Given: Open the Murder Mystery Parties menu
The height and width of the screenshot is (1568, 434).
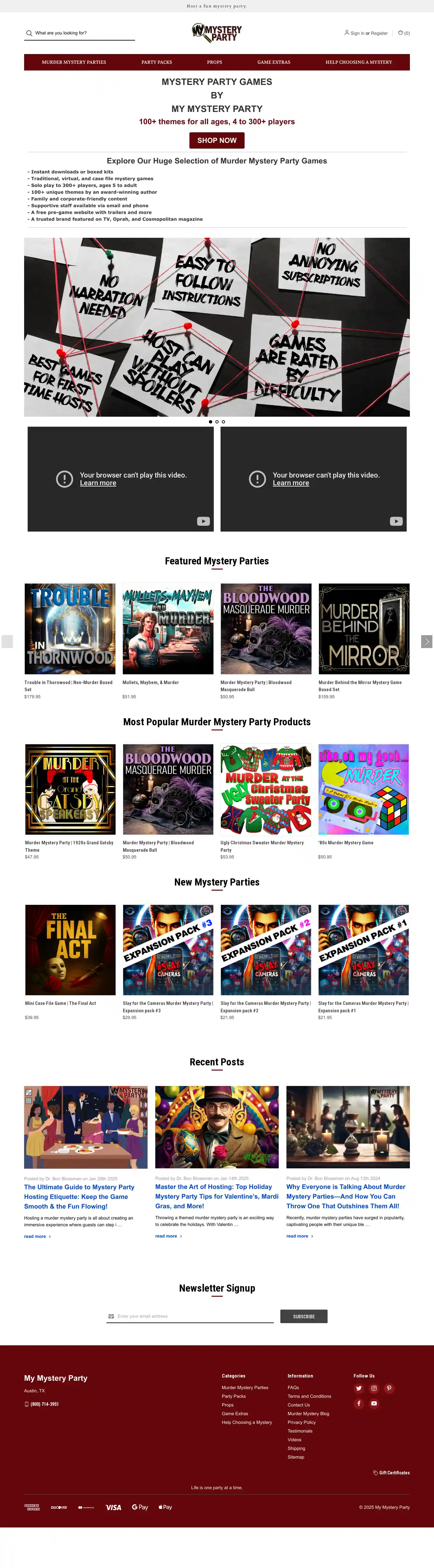Looking at the screenshot, I should [74, 62].
